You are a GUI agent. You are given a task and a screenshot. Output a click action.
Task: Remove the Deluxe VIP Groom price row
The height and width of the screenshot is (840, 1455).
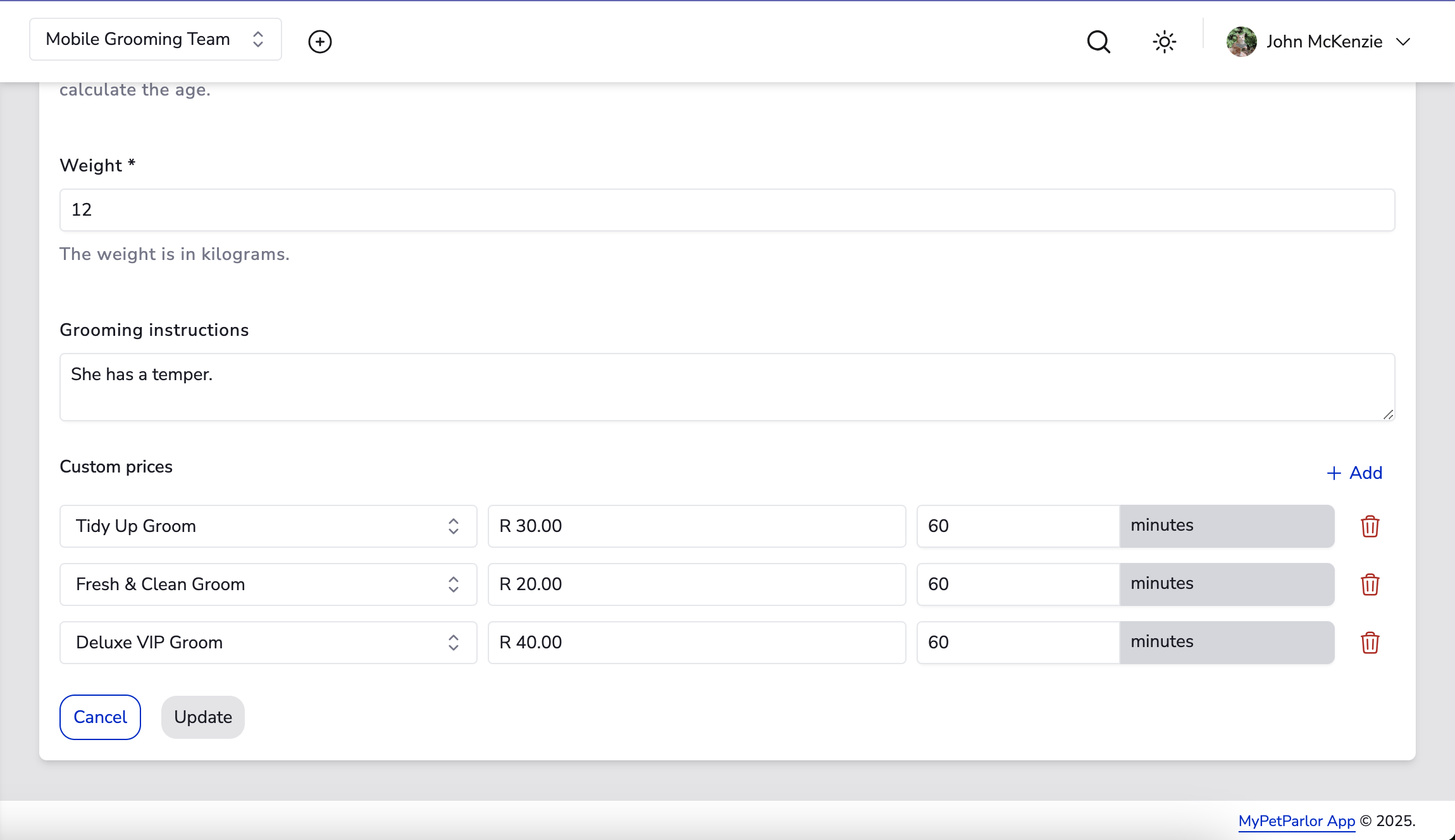coord(1370,643)
